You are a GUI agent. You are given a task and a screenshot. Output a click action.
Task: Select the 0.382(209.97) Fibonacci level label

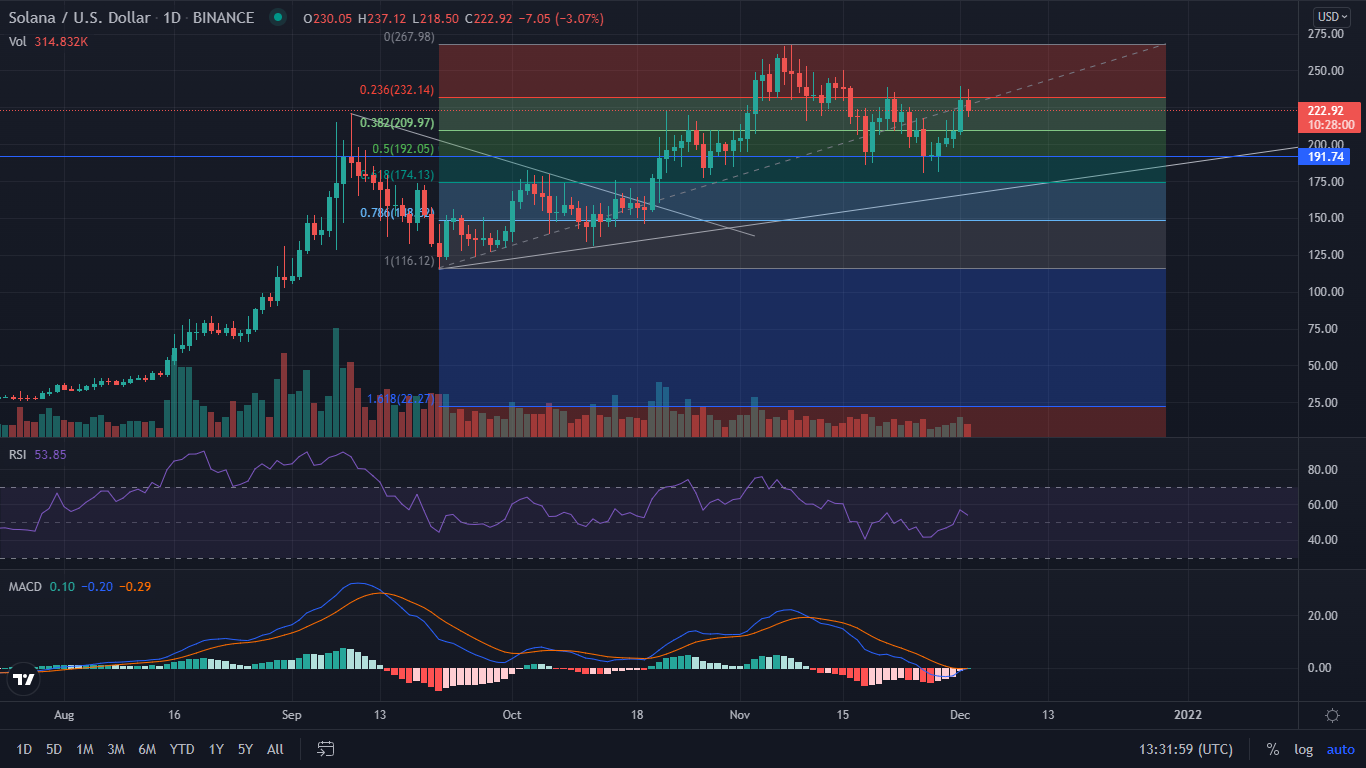coord(397,123)
